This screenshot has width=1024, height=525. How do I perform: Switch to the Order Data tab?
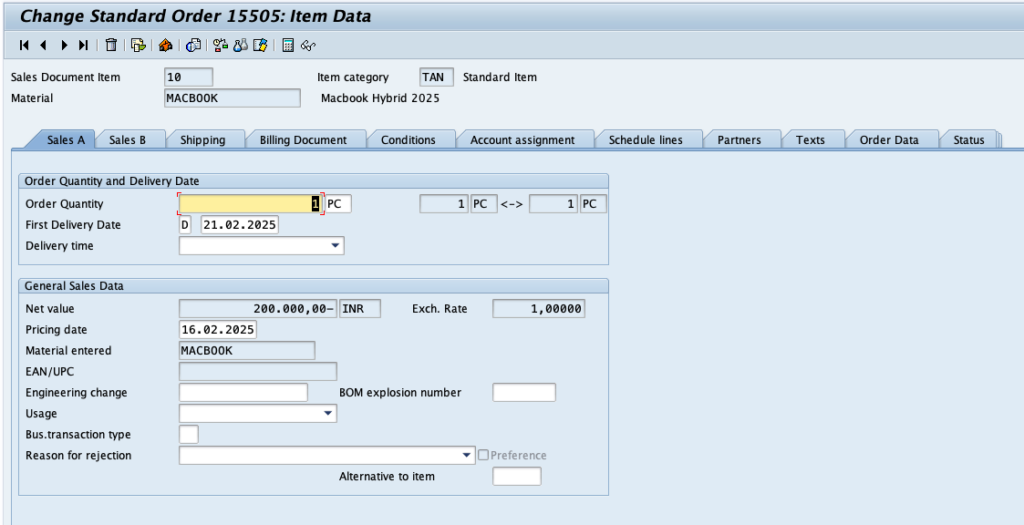[889, 140]
